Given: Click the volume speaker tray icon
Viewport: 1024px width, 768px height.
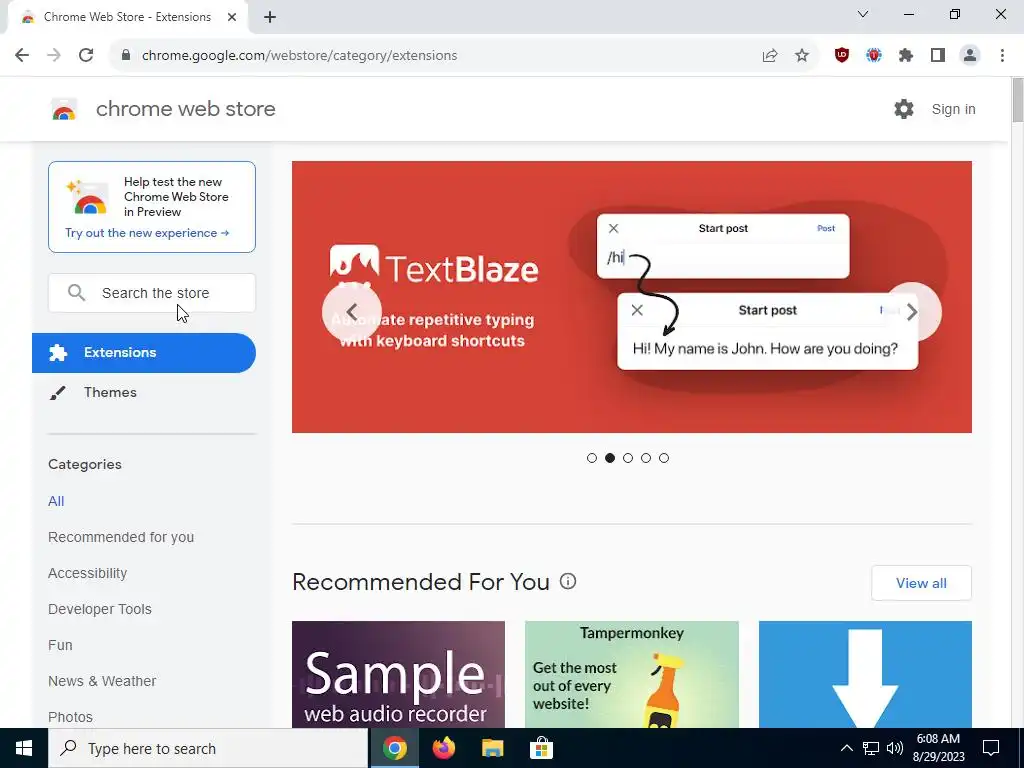Looking at the screenshot, I should pyautogui.click(x=895, y=748).
